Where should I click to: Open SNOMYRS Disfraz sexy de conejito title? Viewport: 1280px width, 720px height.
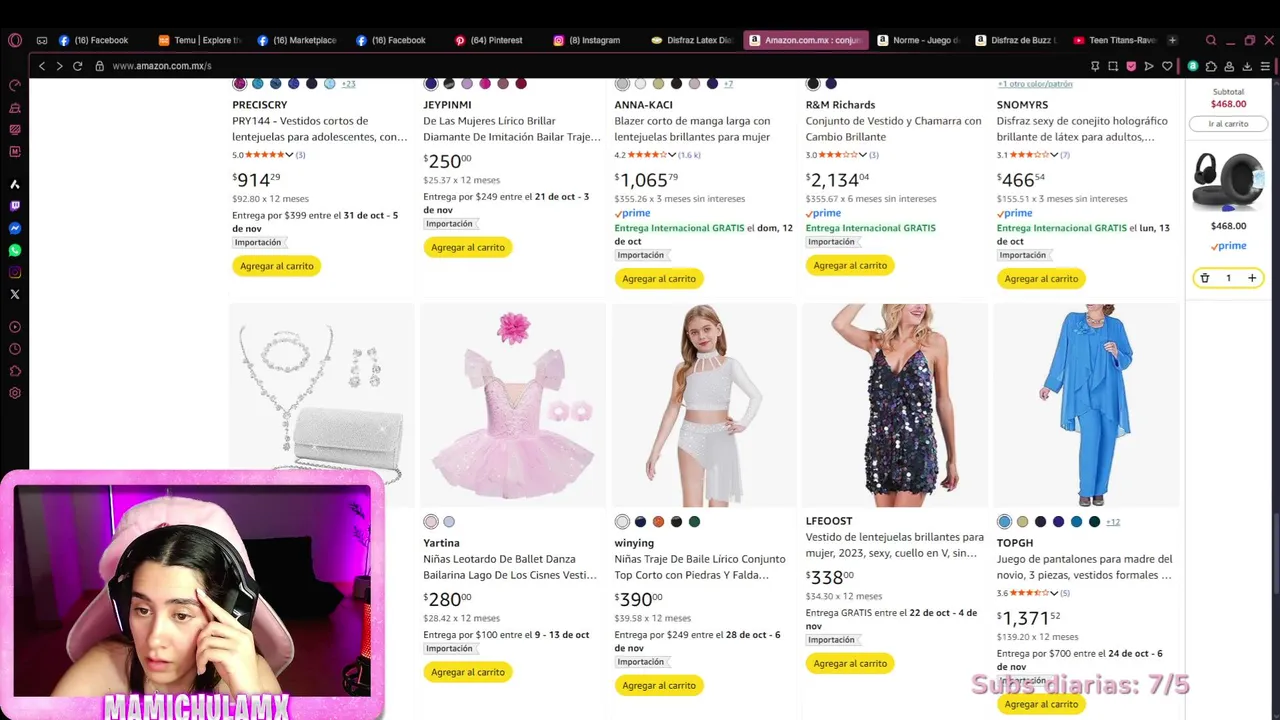(1082, 129)
